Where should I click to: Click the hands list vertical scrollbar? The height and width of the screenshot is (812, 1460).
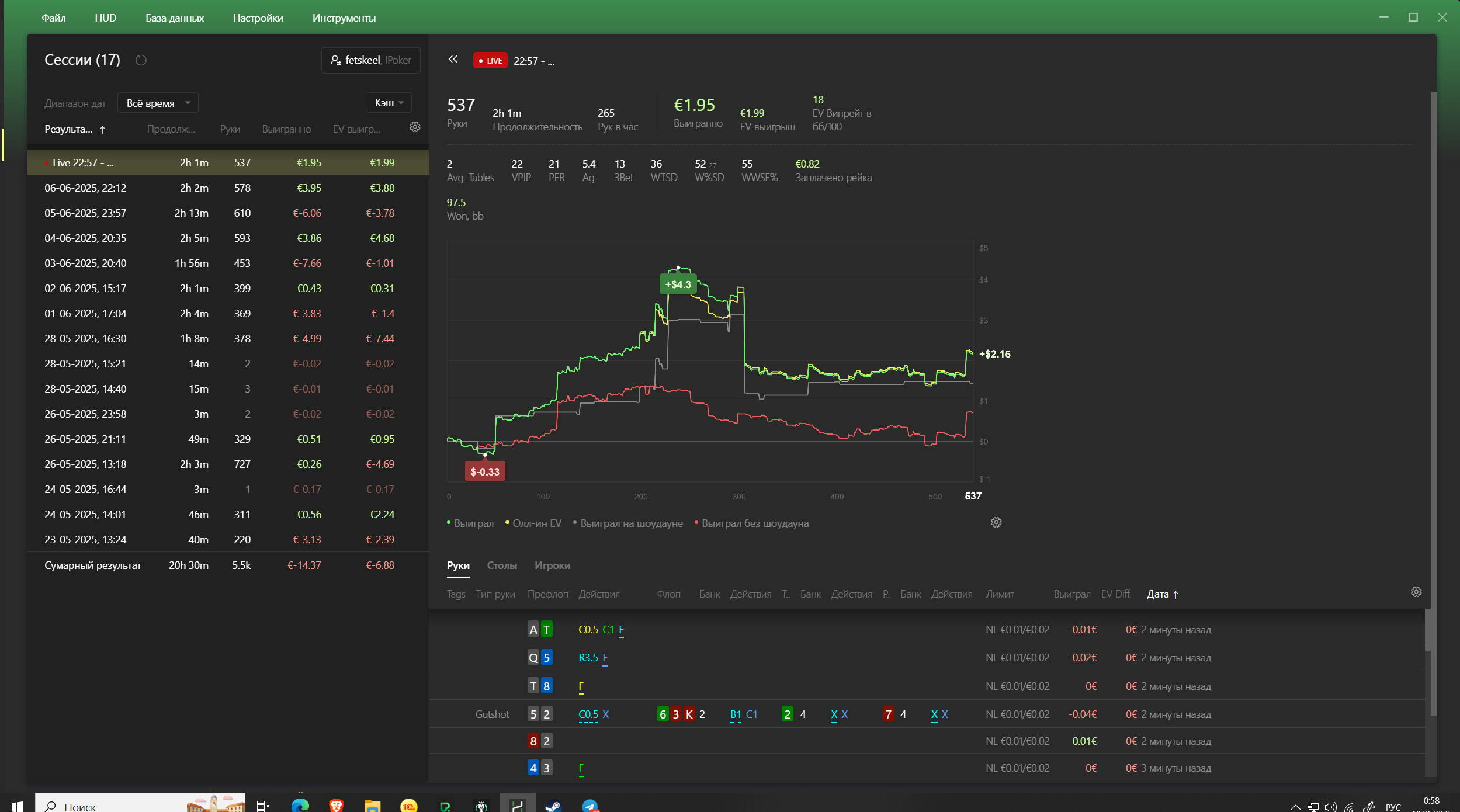coord(1428,630)
